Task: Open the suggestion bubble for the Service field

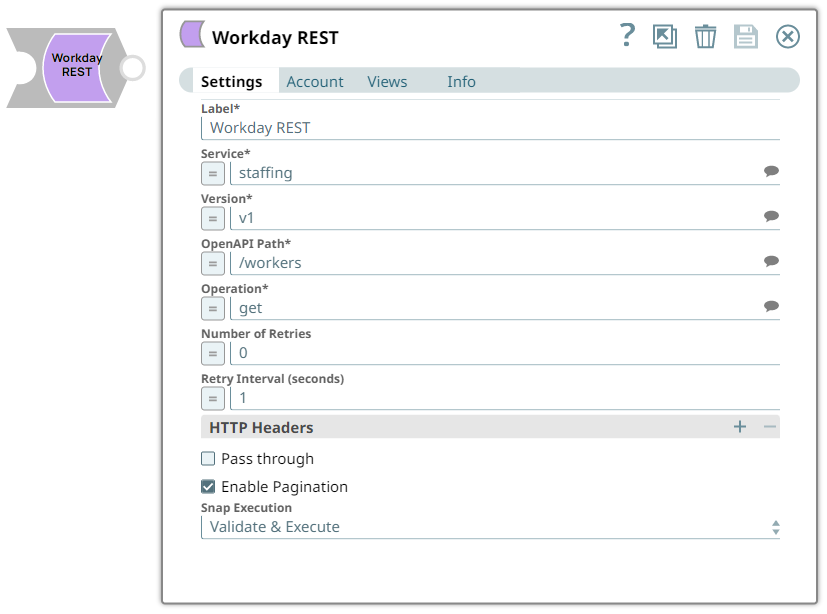Action: pyautogui.click(x=771, y=171)
